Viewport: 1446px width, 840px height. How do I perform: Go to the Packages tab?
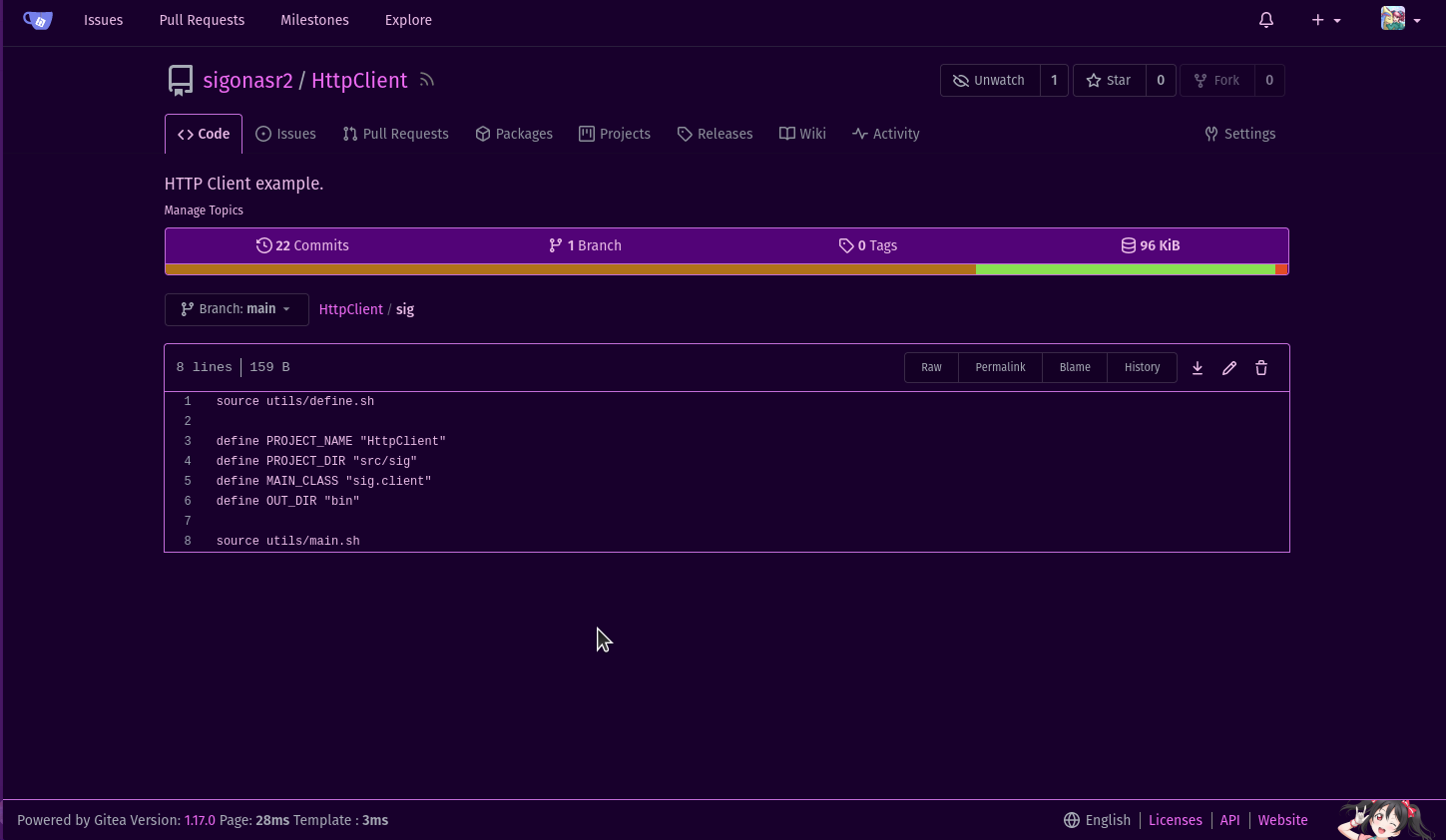[514, 134]
